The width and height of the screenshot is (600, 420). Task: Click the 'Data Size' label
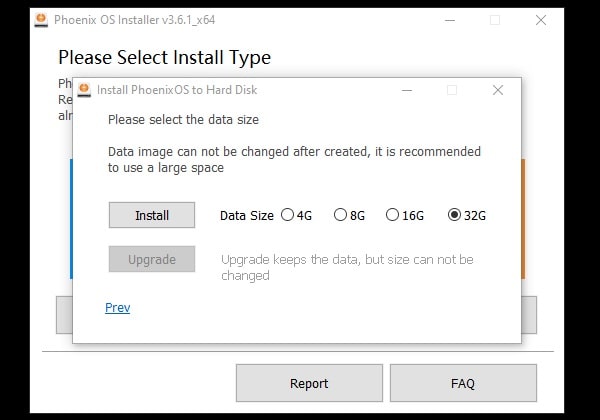[x=247, y=215]
